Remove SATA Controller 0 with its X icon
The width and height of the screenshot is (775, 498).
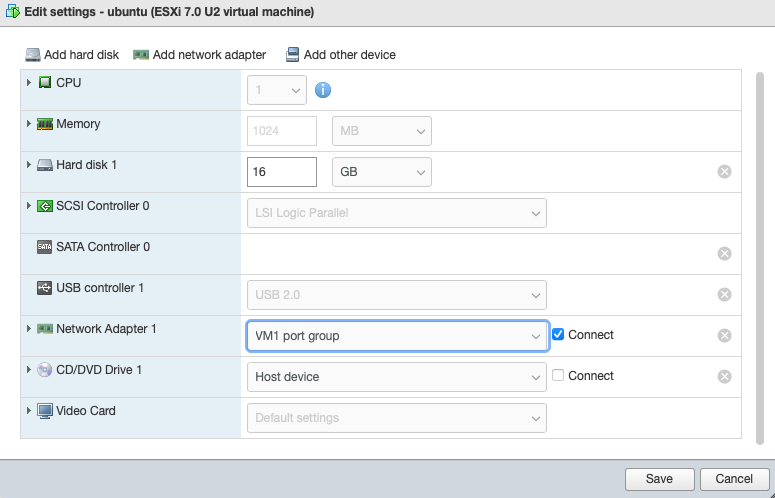(x=725, y=254)
